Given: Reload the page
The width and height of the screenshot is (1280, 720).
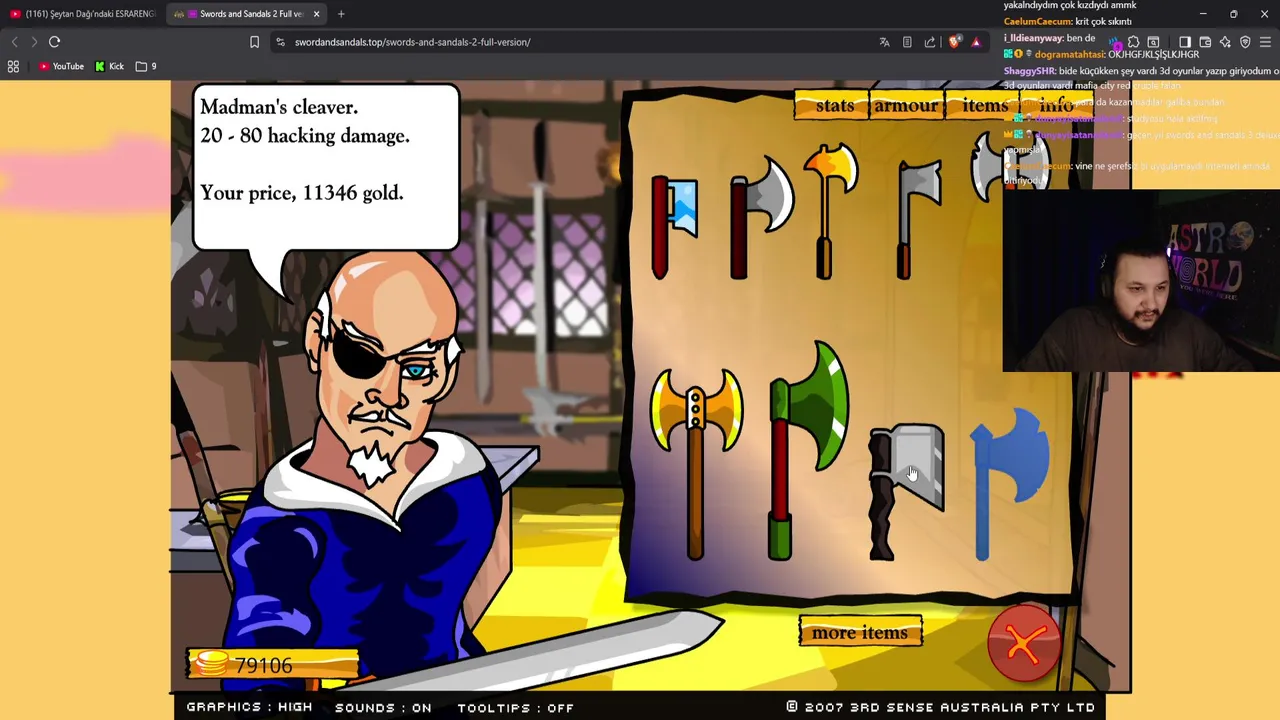Looking at the screenshot, I should pos(55,42).
